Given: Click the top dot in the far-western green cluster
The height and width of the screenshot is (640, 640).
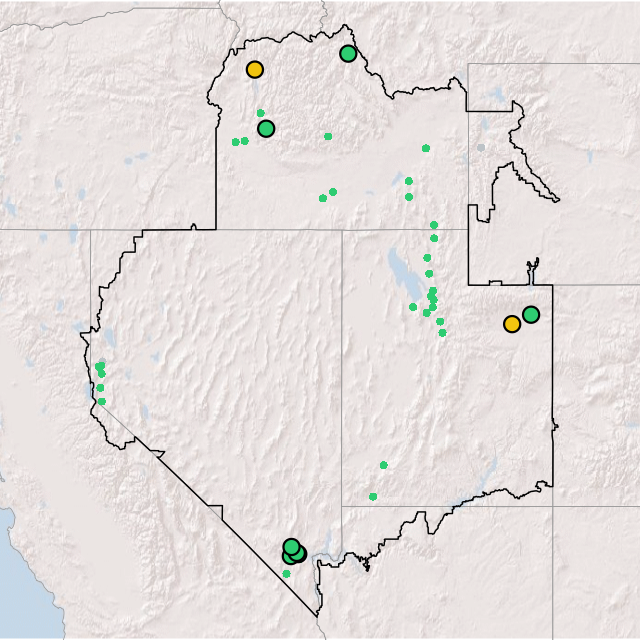Looking at the screenshot, I should pos(100,366).
